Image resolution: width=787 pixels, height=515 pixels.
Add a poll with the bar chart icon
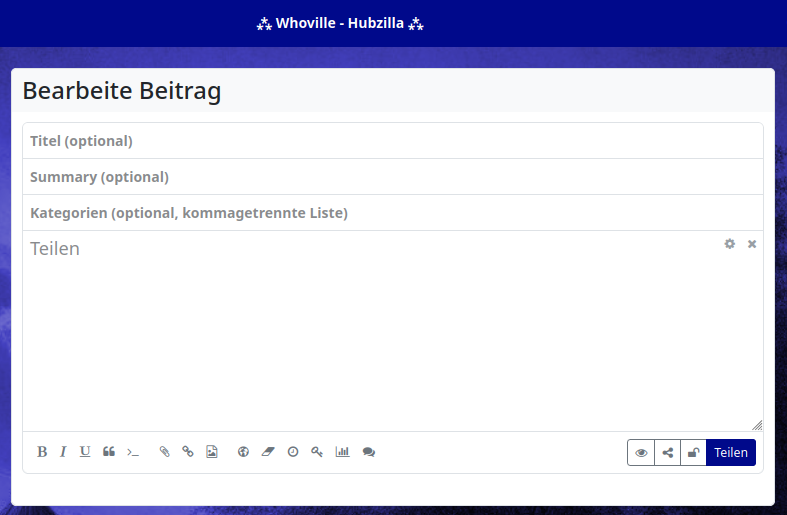coord(342,452)
